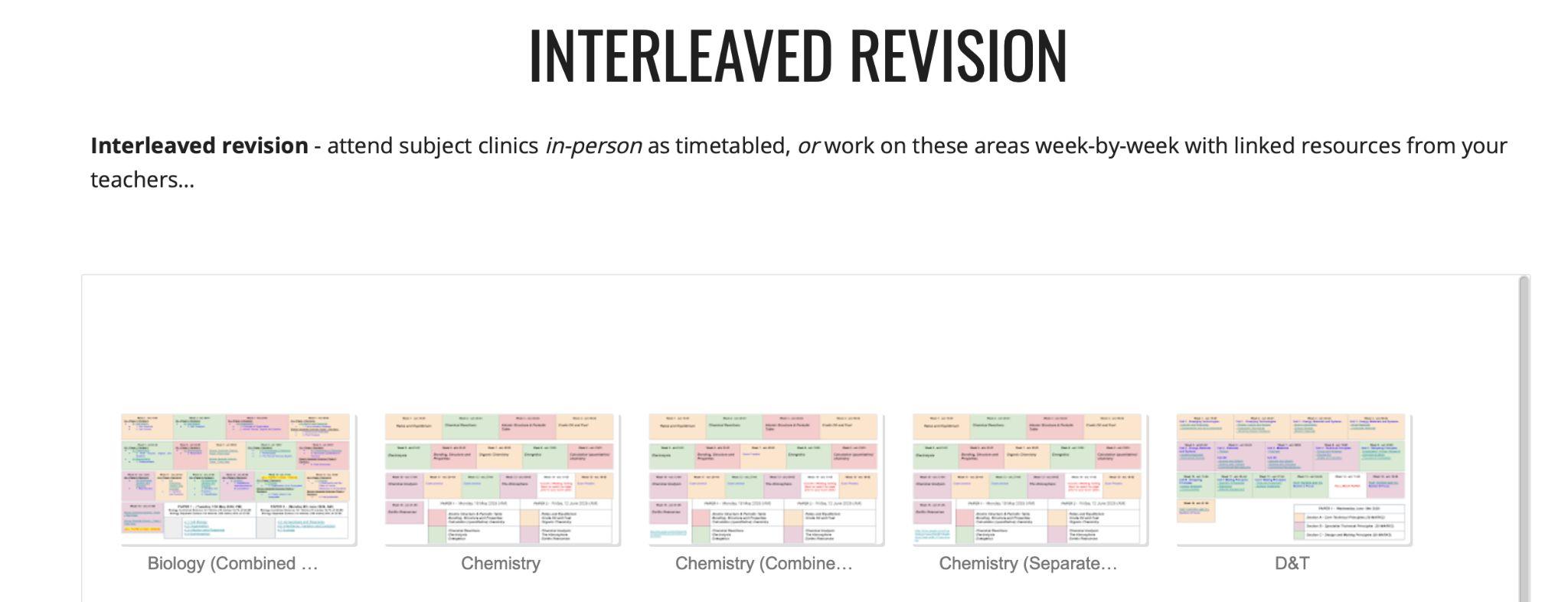Click the italic 'in-person' text
1568x602 pixels.
point(593,146)
